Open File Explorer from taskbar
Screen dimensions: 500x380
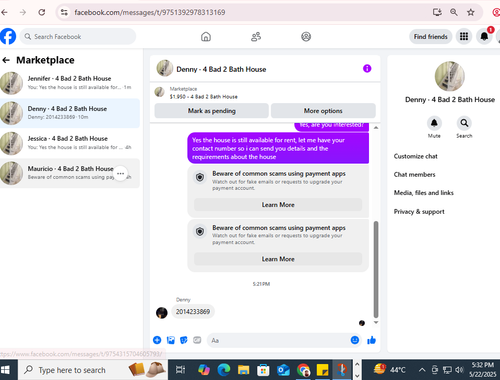tap(243, 370)
